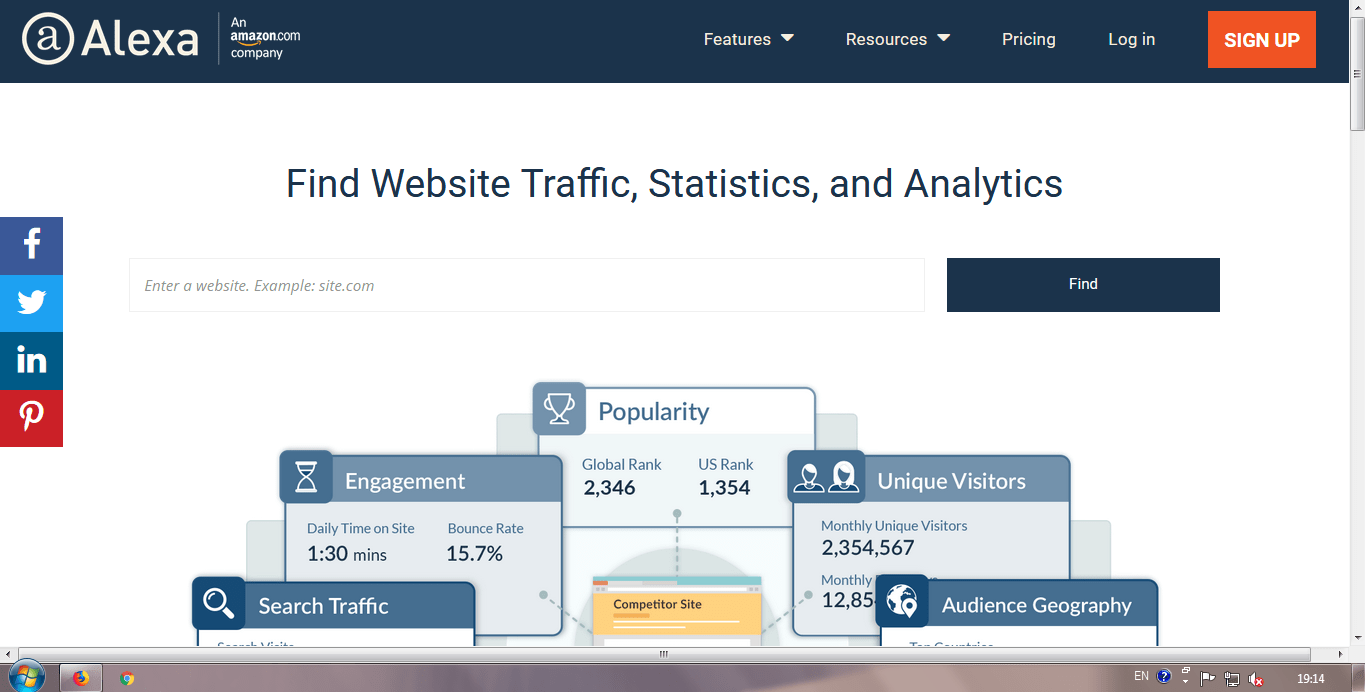
Task: Expand the Features dropdown menu
Action: point(749,39)
